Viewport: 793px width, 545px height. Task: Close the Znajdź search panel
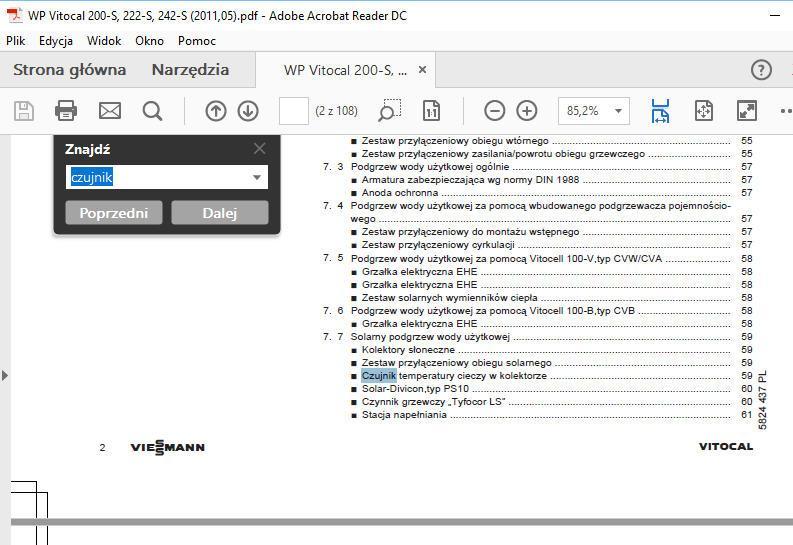(x=259, y=149)
